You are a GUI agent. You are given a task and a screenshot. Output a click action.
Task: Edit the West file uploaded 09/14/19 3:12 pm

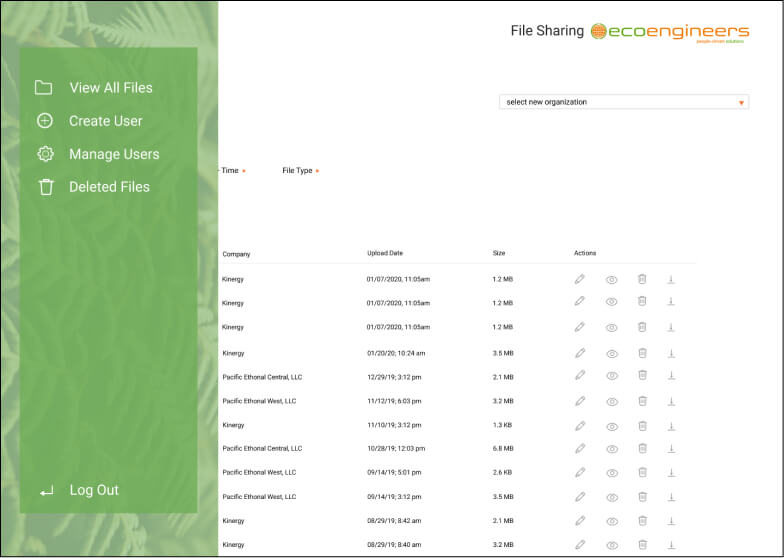click(580, 496)
